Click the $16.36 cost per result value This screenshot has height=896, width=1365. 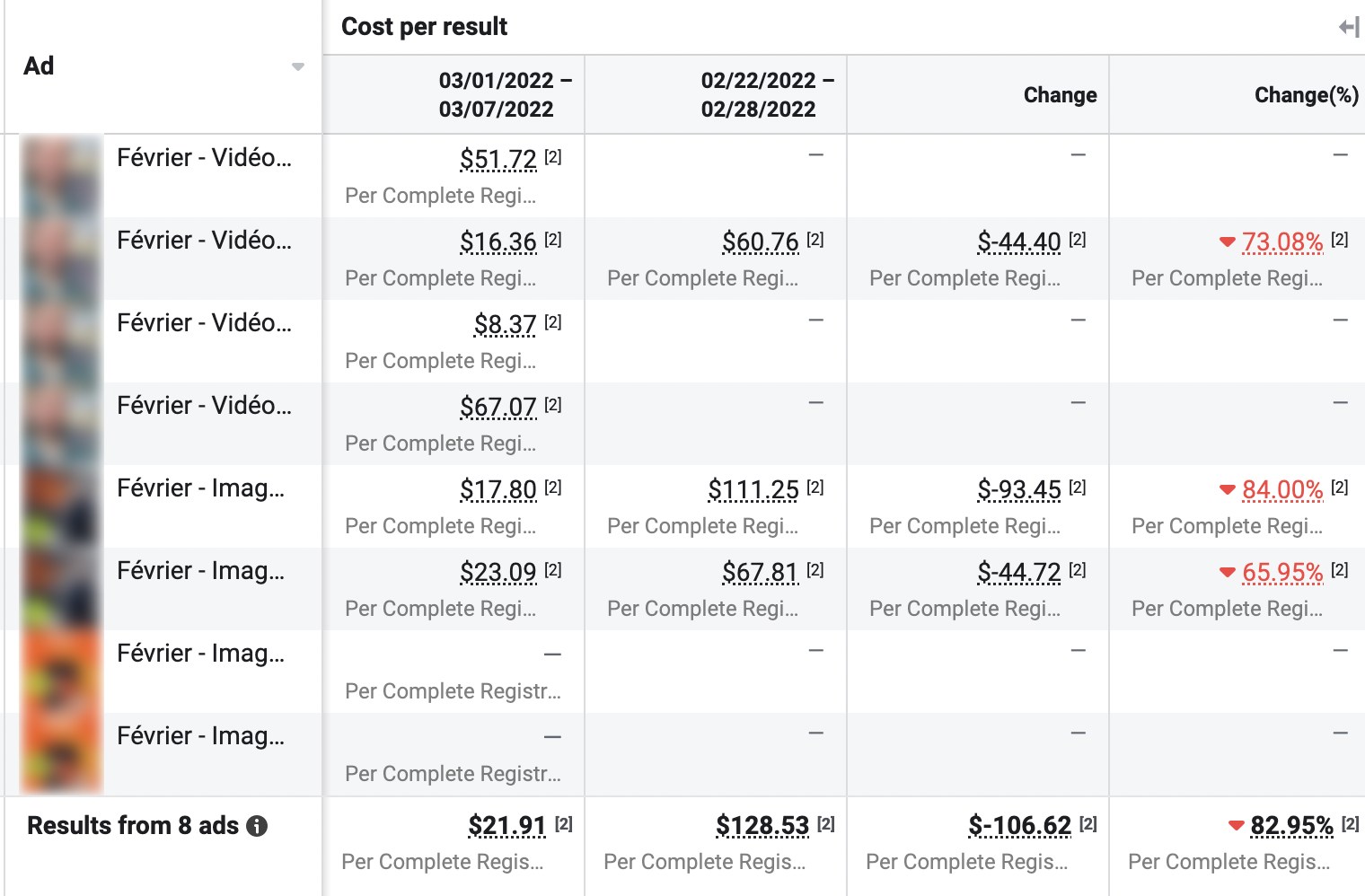[498, 242]
